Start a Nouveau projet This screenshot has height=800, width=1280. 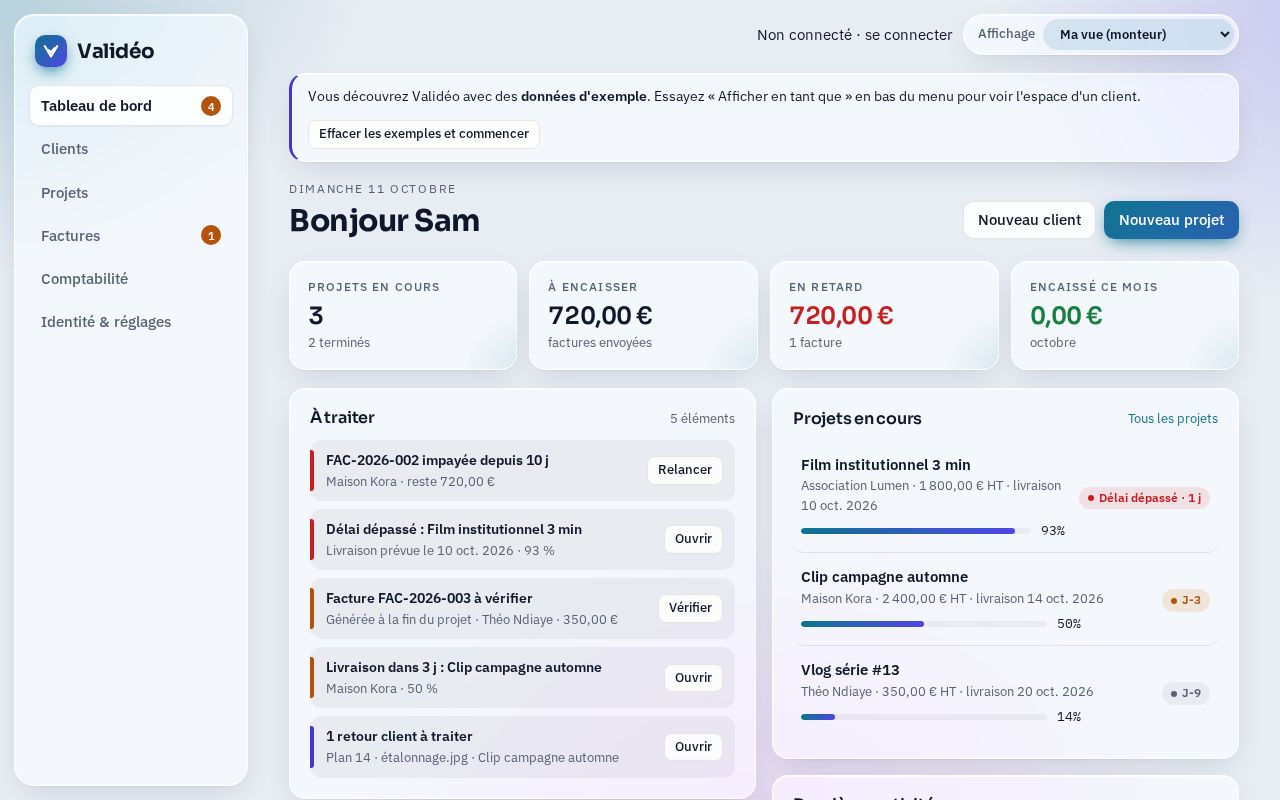click(x=1171, y=220)
